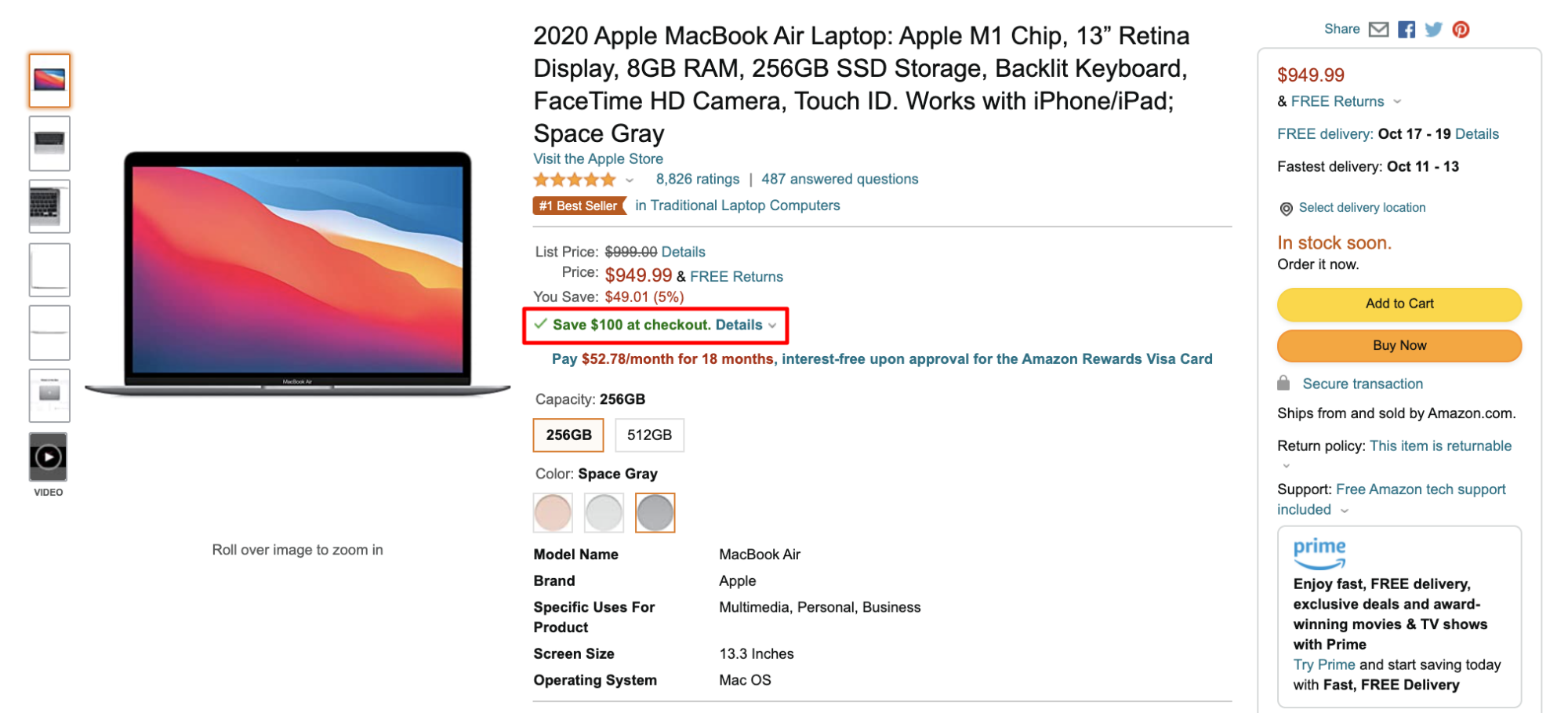Image resolution: width=1568 pixels, height=713 pixels.
Task: Click the delivery location pin icon
Action: 1286,209
